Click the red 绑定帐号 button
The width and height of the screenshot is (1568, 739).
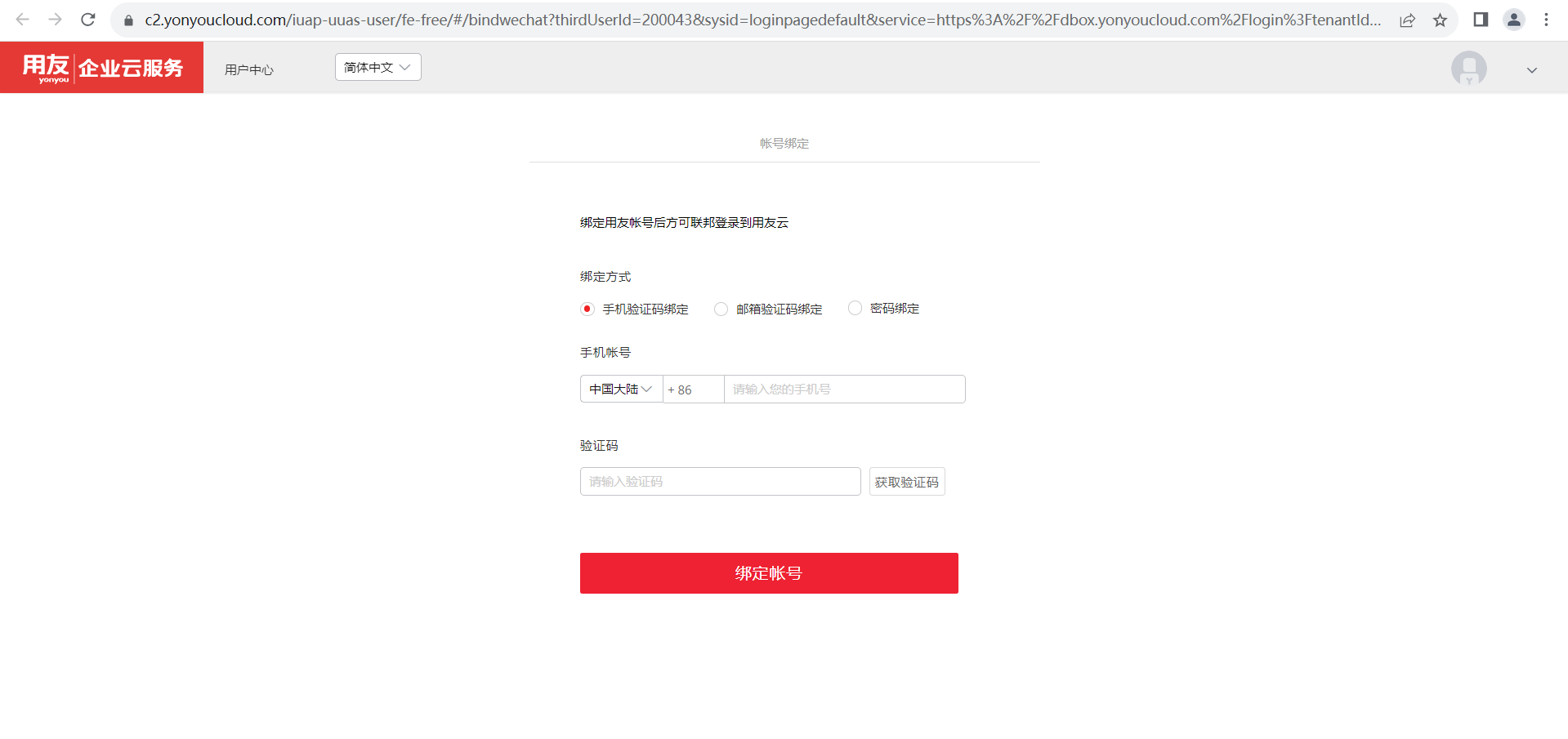tap(769, 573)
